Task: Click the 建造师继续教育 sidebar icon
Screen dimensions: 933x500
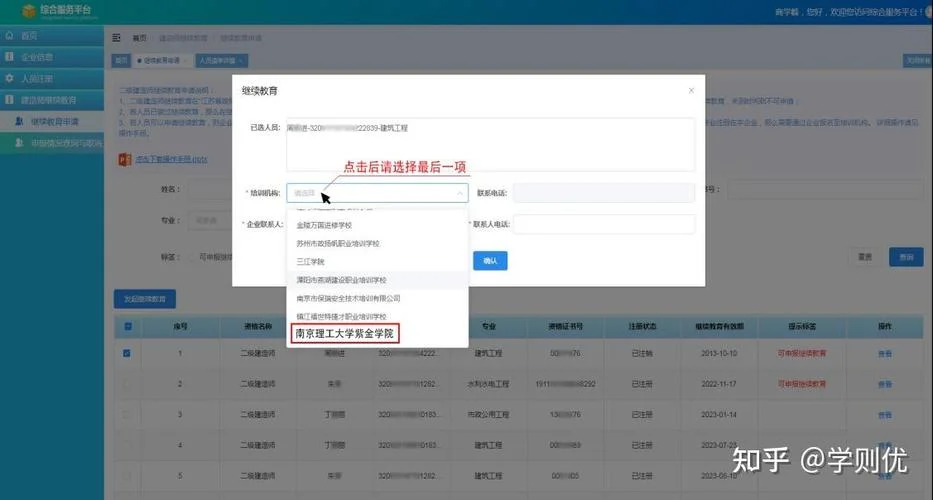Action: (x=10, y=99)
